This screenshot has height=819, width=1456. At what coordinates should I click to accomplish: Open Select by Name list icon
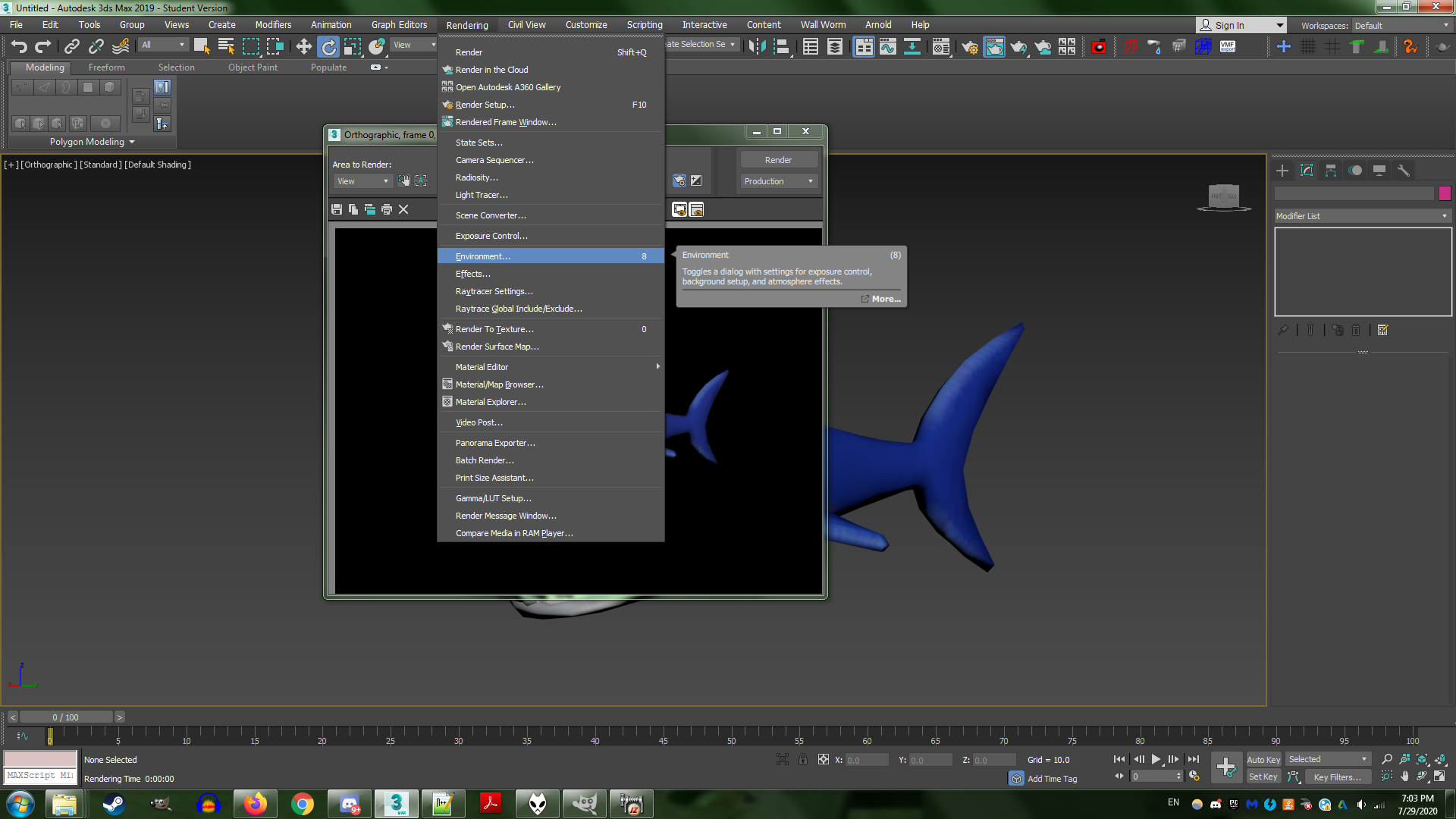click(x=226, y=46)
